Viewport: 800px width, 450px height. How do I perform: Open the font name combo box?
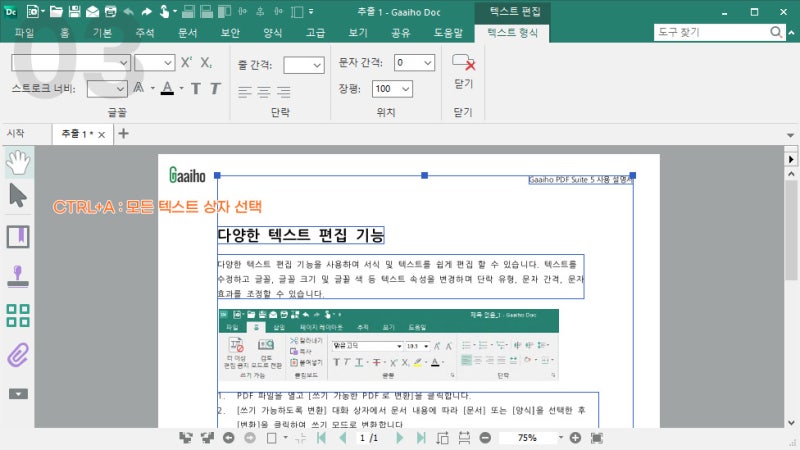(71, 63)
